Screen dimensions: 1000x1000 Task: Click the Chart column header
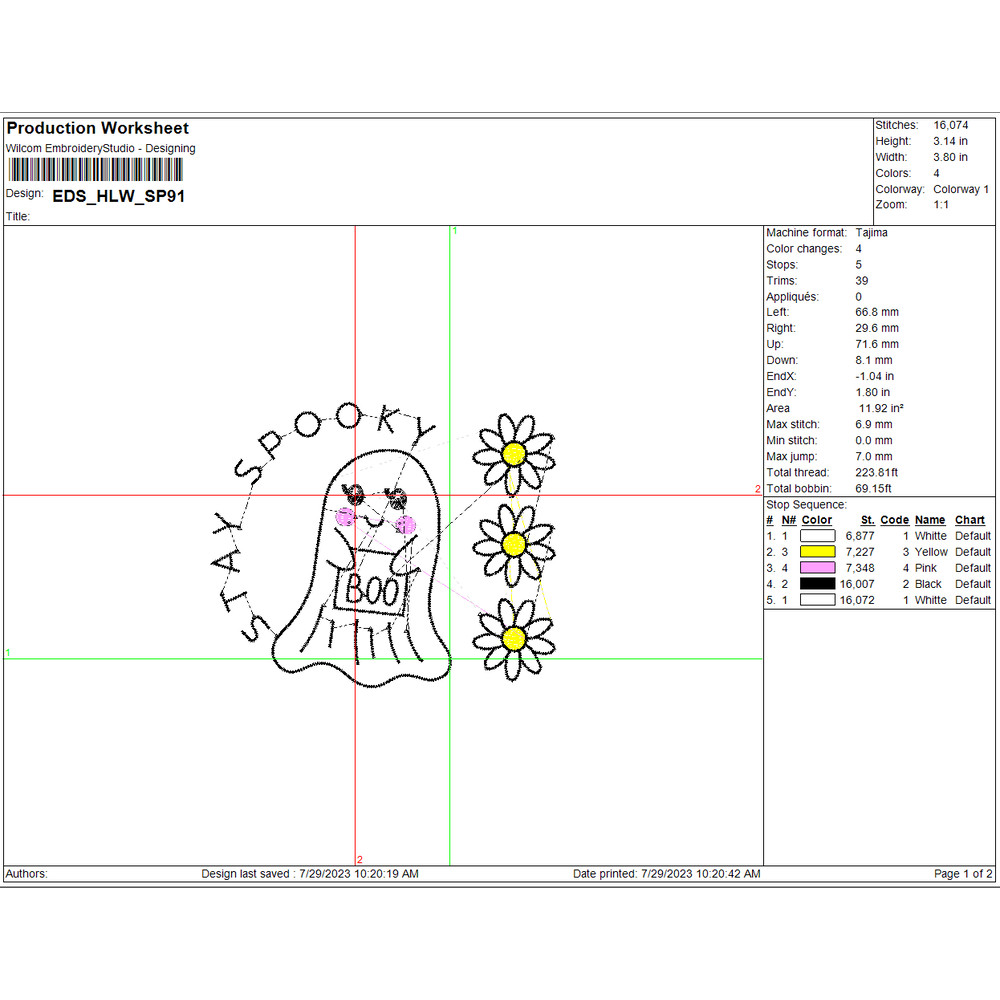point(970,520)
